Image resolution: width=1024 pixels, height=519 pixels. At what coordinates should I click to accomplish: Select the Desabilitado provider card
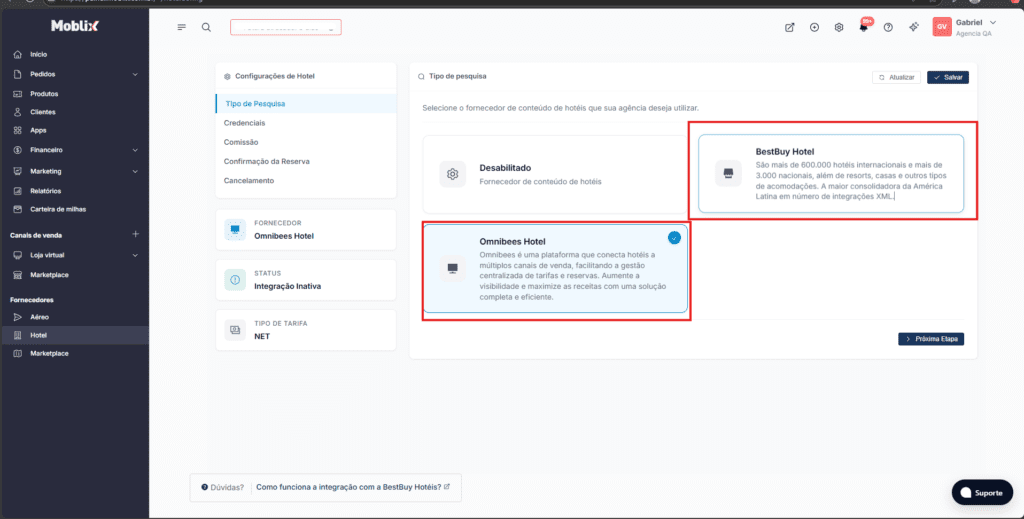[555, 174]
